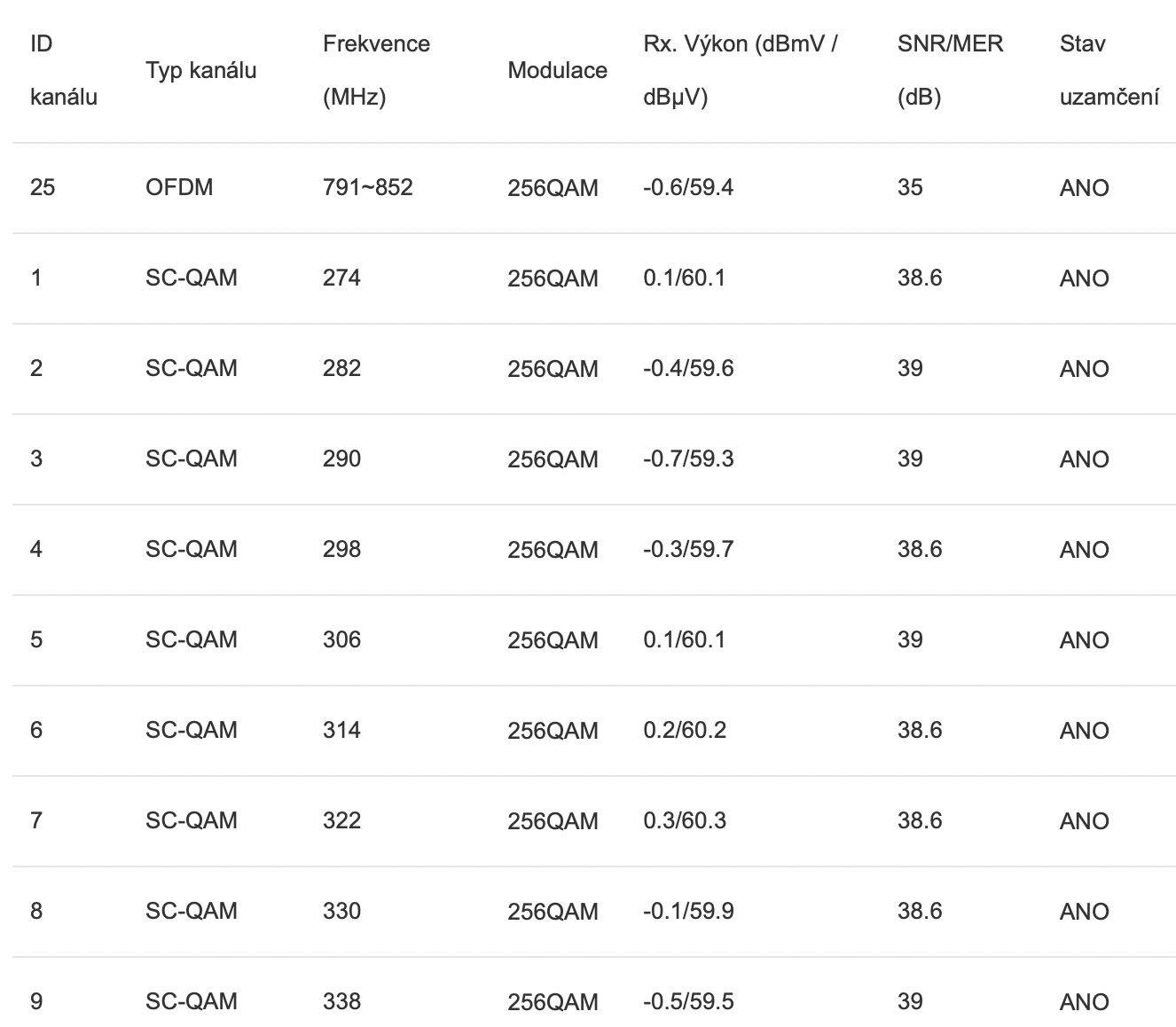Select the 0.2/60.2 power reading

coord(685,730)
